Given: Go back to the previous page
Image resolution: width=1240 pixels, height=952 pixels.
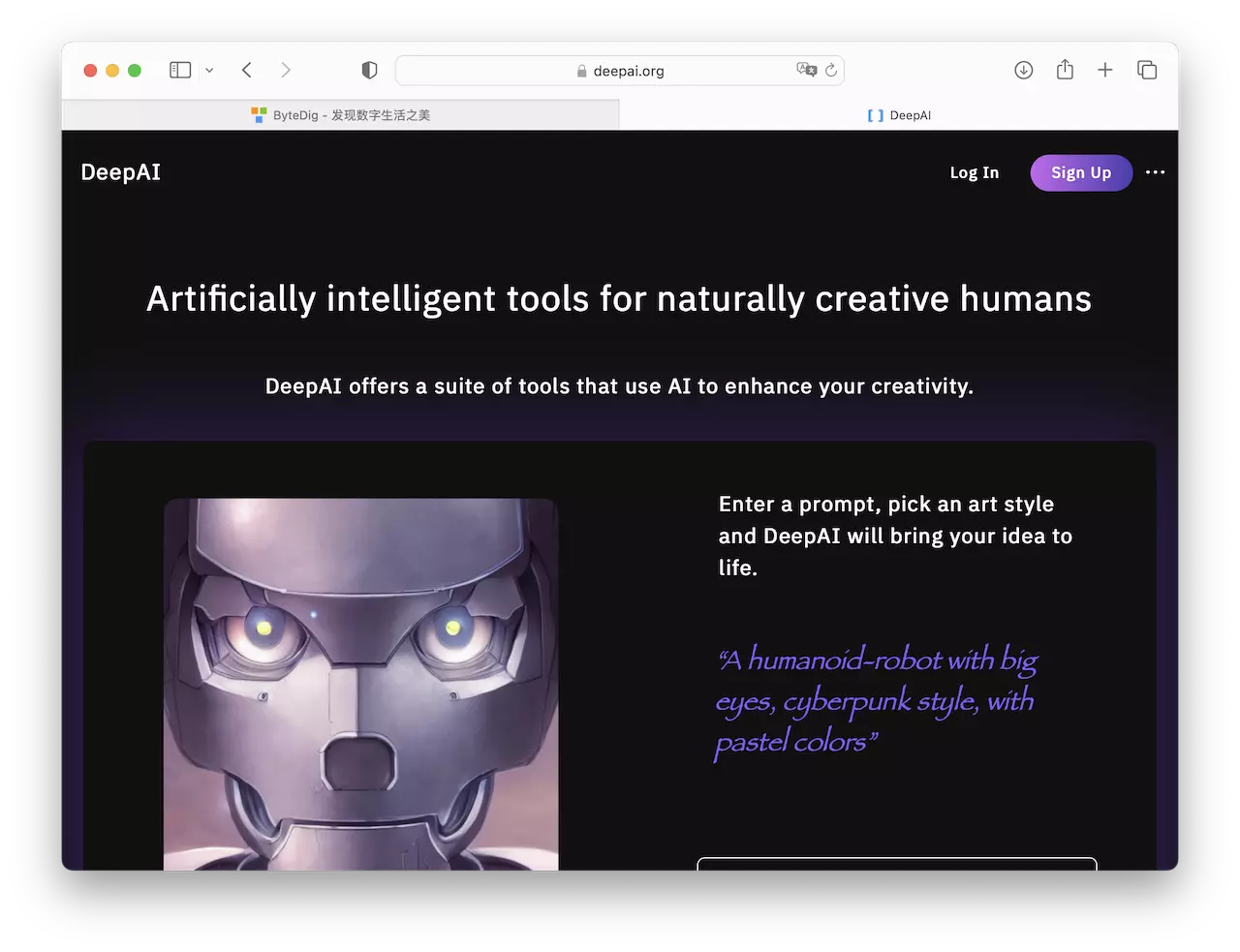Looking at the screenshot, I should click(247, 70).
